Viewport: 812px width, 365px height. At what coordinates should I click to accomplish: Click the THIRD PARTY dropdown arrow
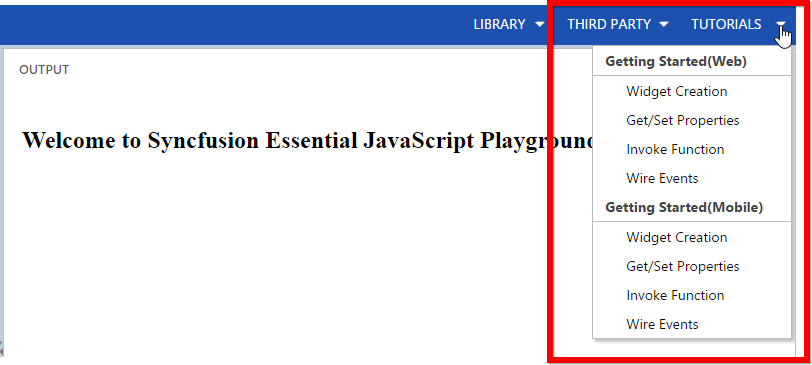coord(663,24)
